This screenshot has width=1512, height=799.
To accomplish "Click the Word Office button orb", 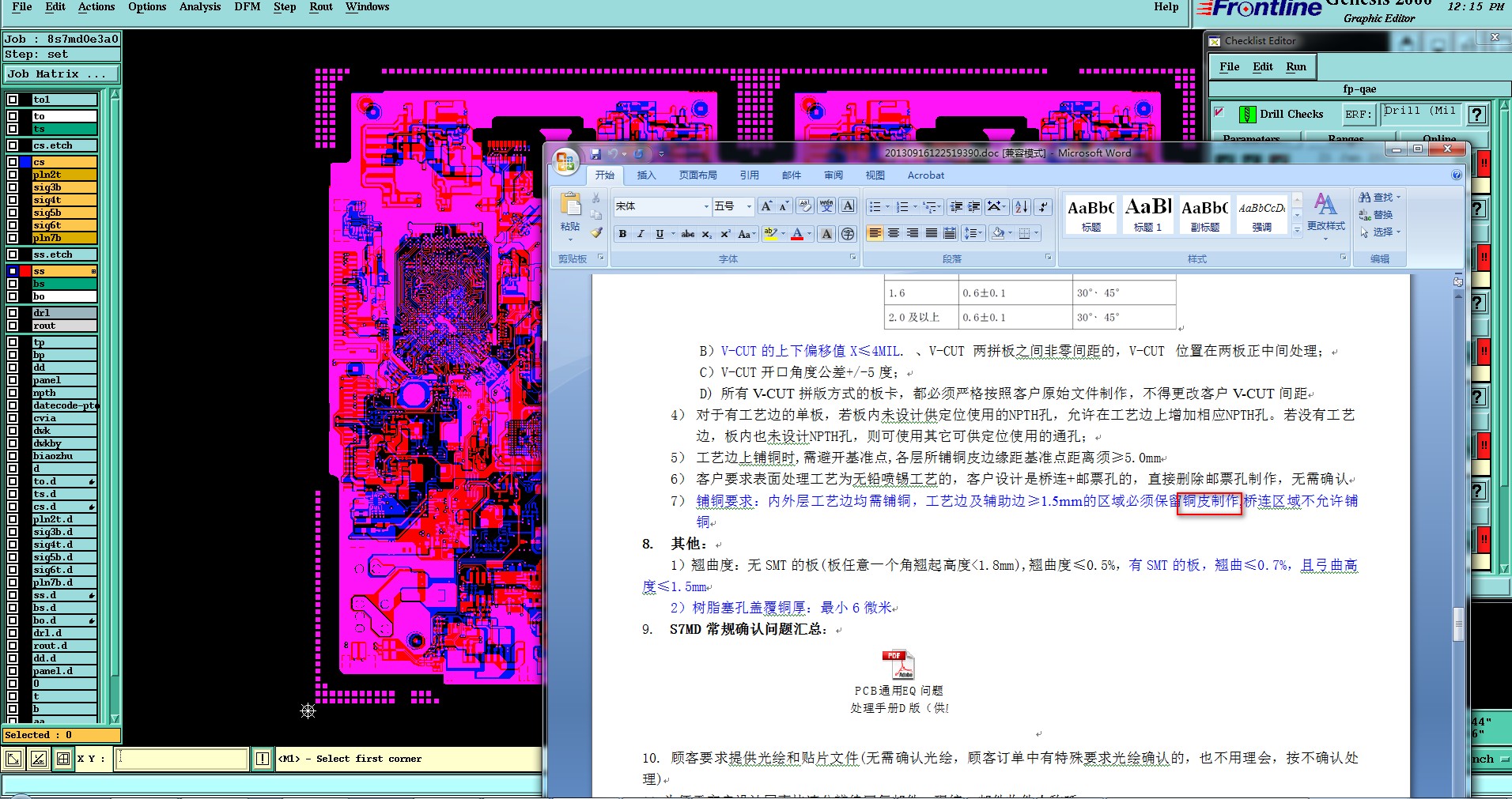I will pos(565,162).
